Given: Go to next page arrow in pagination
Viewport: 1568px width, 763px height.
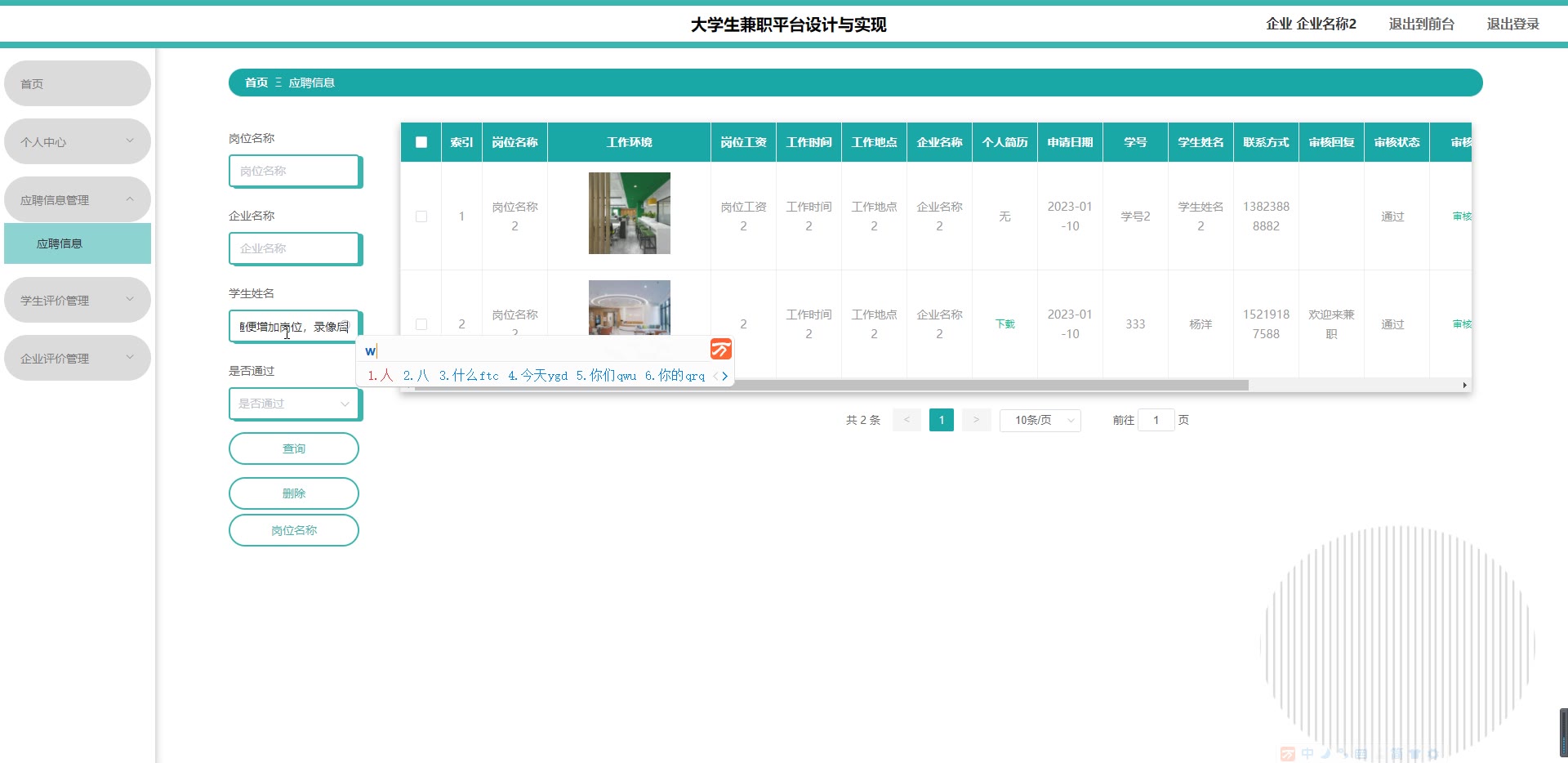Looking at the screenshot, I should point(976,420).
